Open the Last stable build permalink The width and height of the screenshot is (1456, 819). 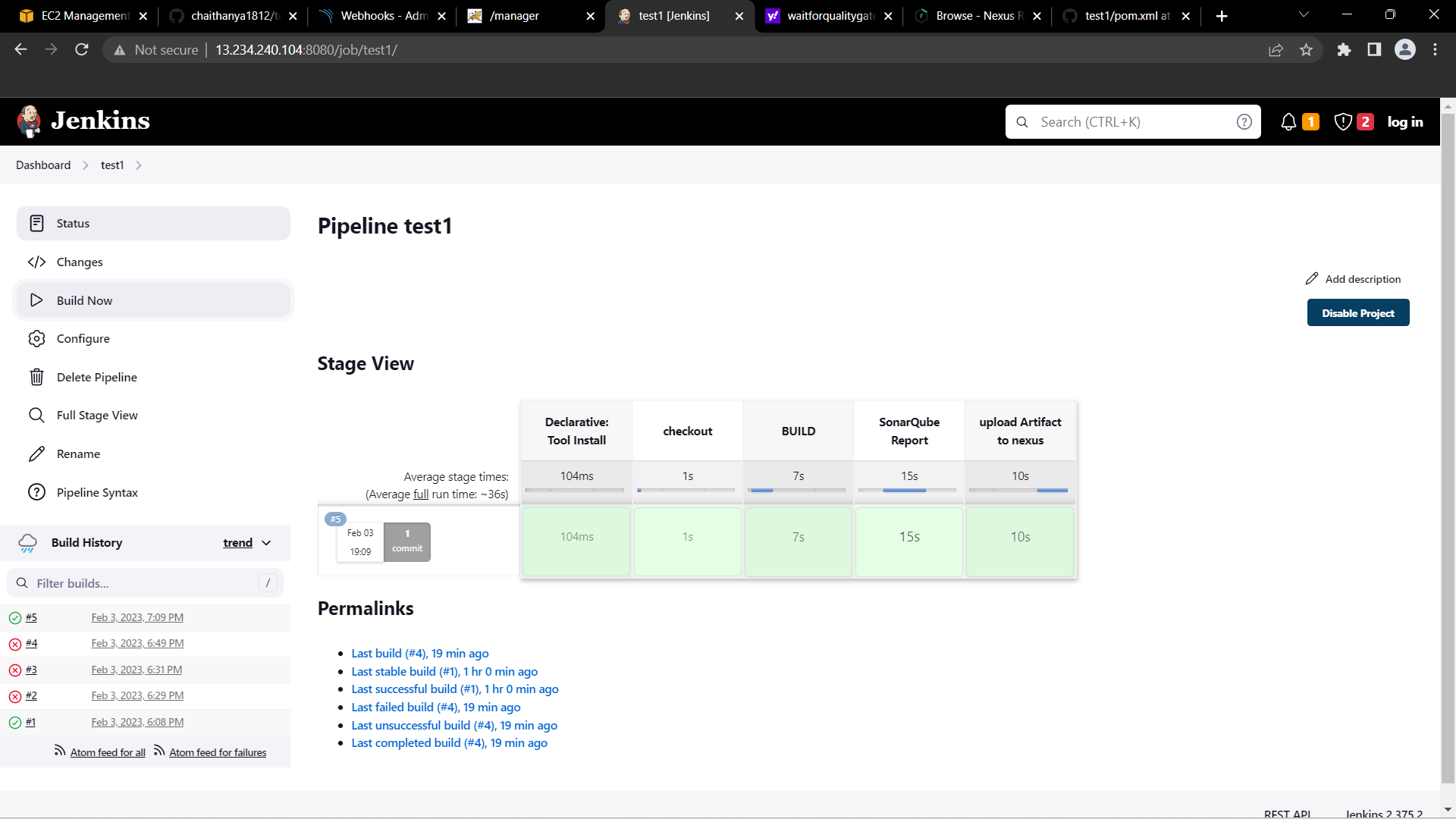[x=444, y=671]
